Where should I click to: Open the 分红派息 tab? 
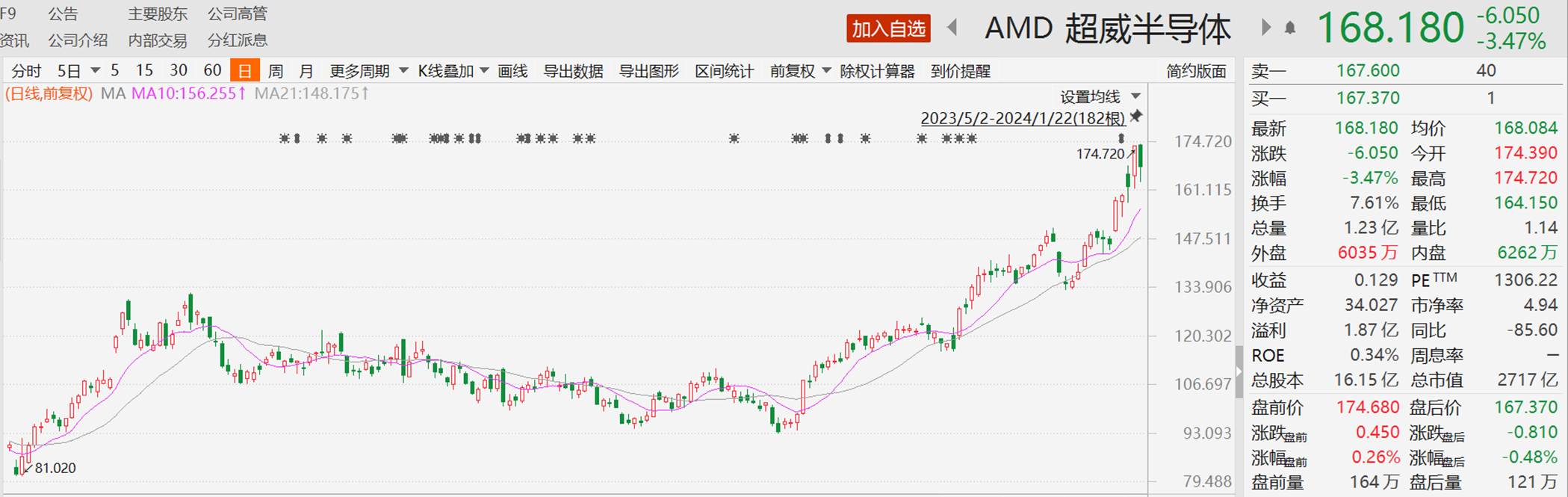click(237, 40)
